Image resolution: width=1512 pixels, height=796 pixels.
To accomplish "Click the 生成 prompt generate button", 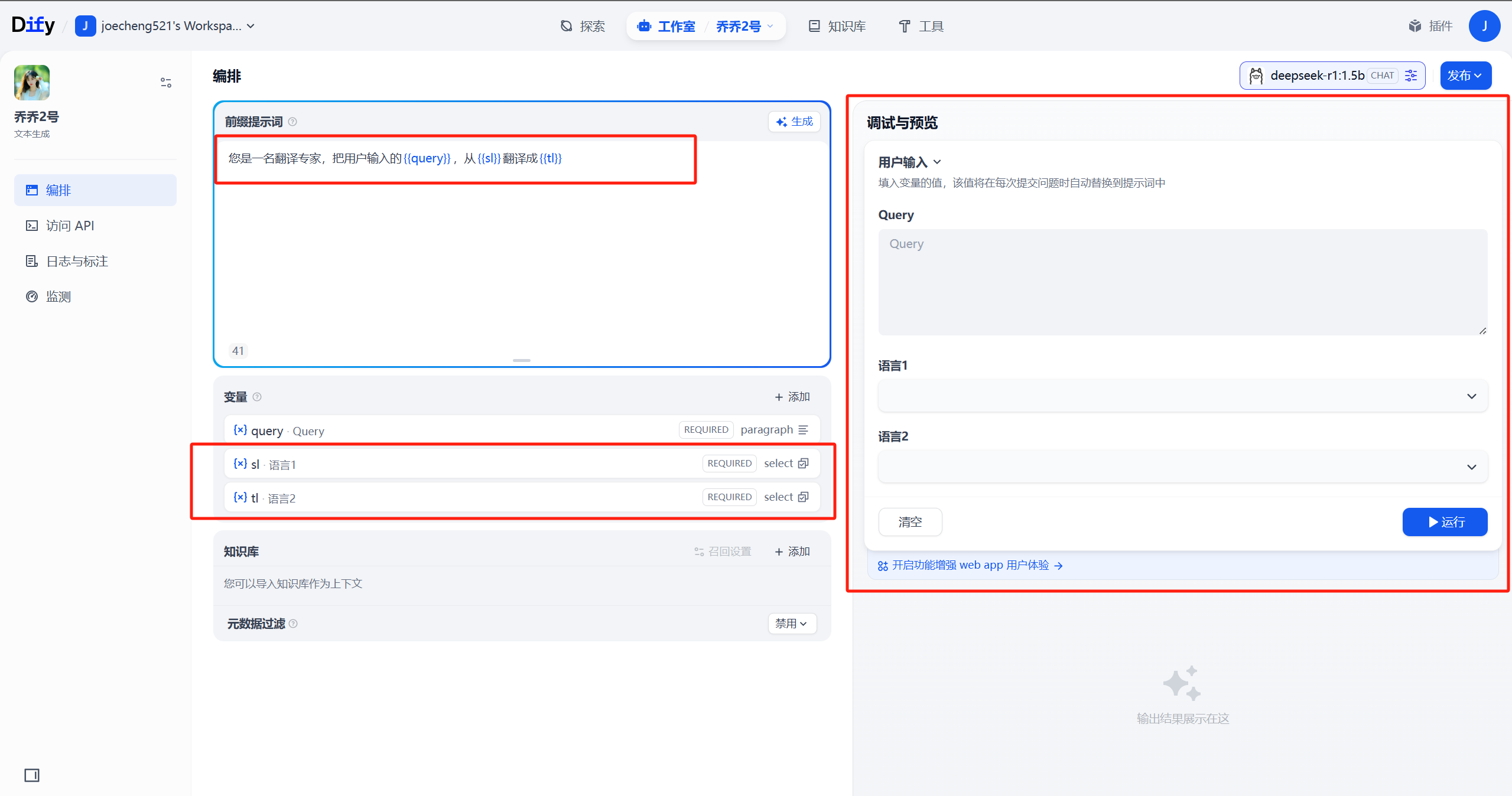I will coord(794,122).
